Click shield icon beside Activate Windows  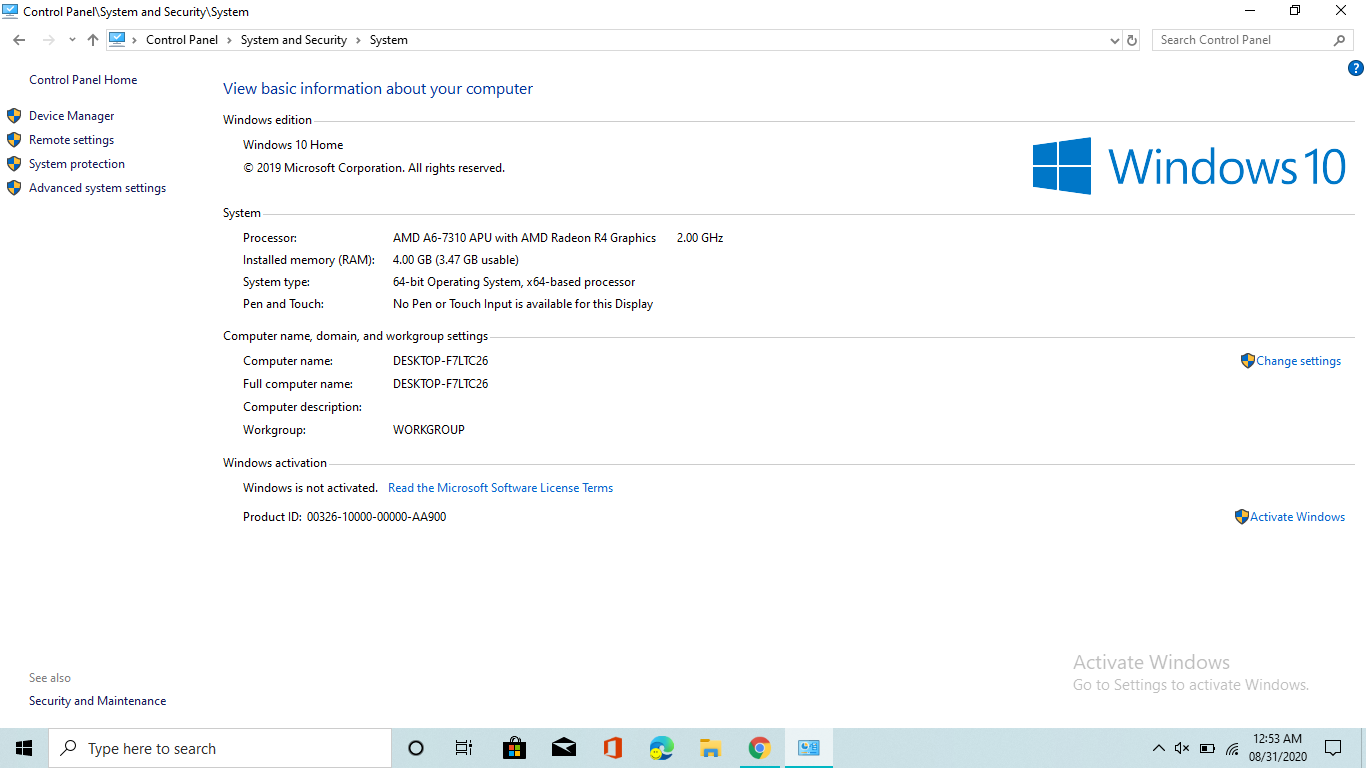(1241, 517)
